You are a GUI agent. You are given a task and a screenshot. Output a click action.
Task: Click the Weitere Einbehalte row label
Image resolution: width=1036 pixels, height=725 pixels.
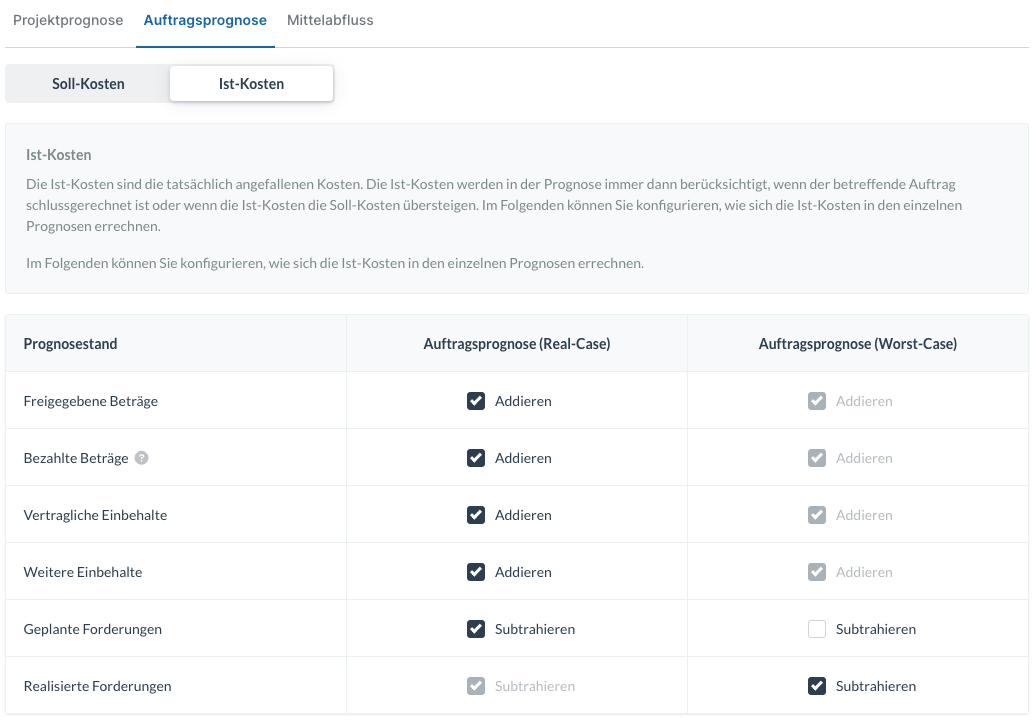click(x=83, y=572)
